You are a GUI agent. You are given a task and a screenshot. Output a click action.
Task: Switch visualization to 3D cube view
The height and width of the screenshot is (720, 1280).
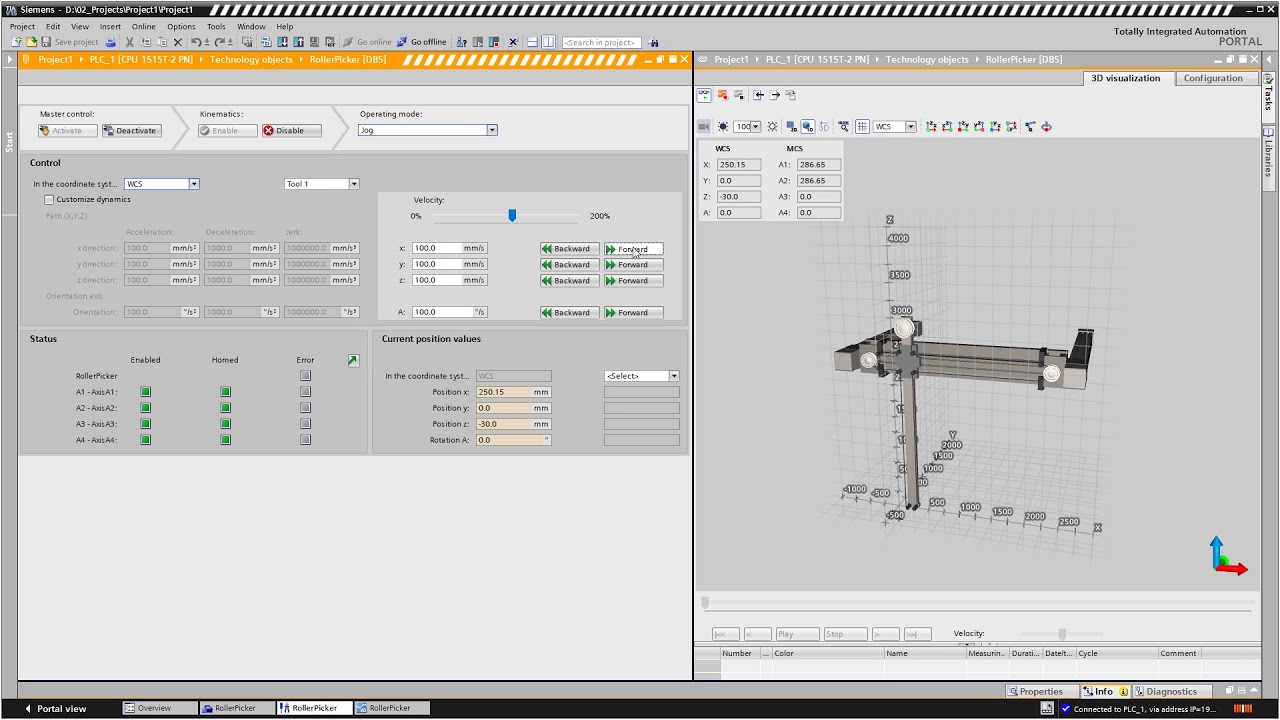[807, 127]
